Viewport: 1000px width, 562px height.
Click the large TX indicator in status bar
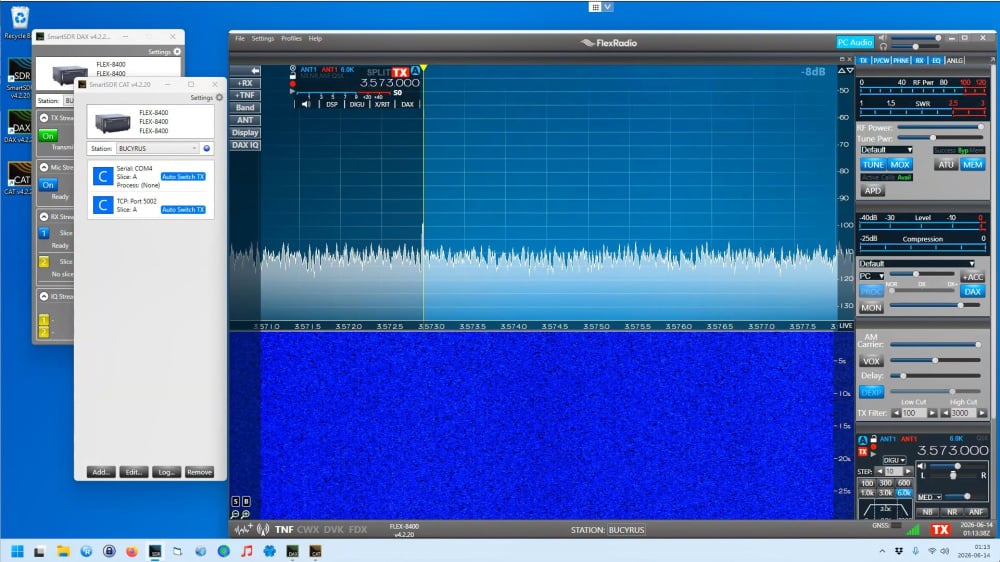940,529
